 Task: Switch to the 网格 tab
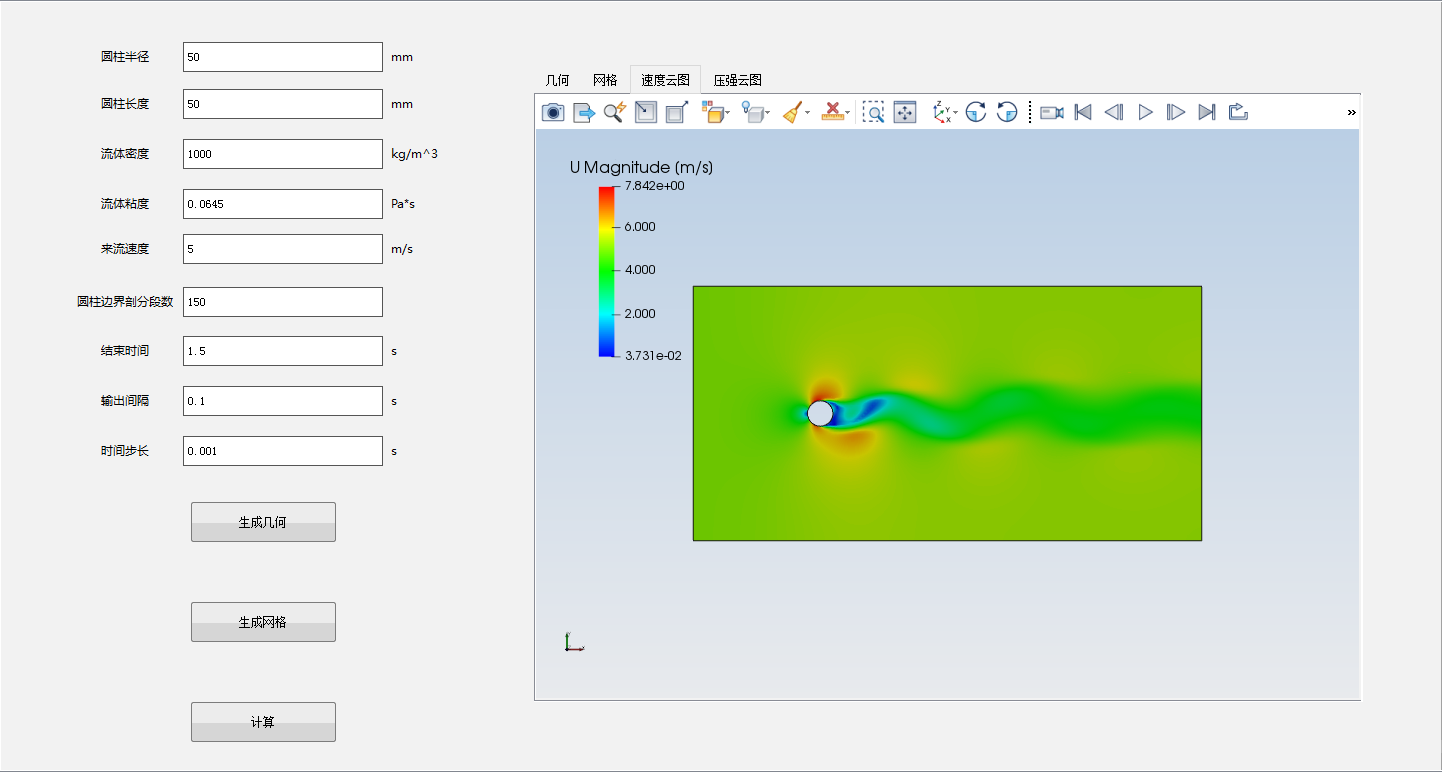click(x=605, y=80)
